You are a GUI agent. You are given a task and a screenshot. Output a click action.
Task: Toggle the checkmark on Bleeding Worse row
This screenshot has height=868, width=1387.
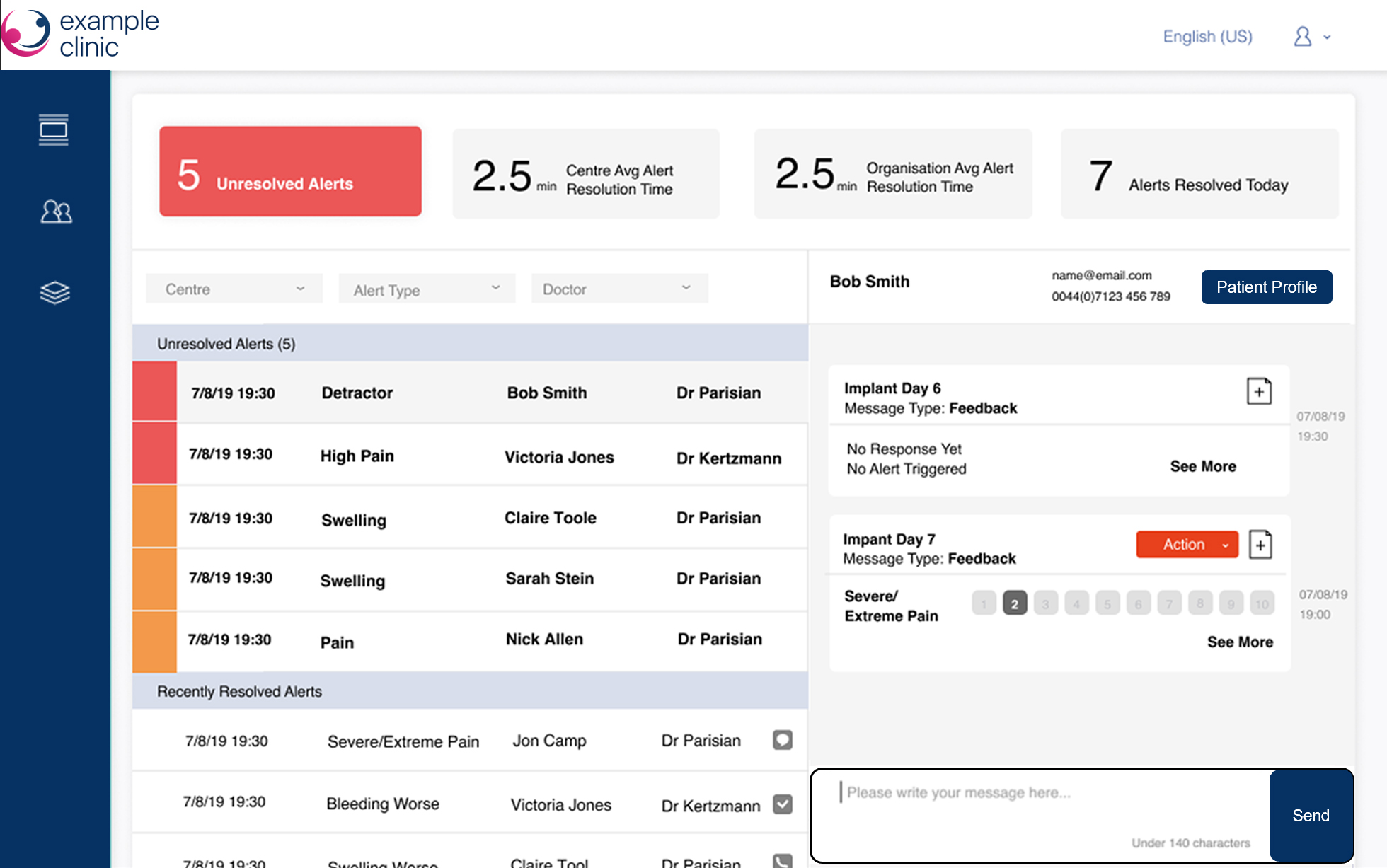[782, 804]
